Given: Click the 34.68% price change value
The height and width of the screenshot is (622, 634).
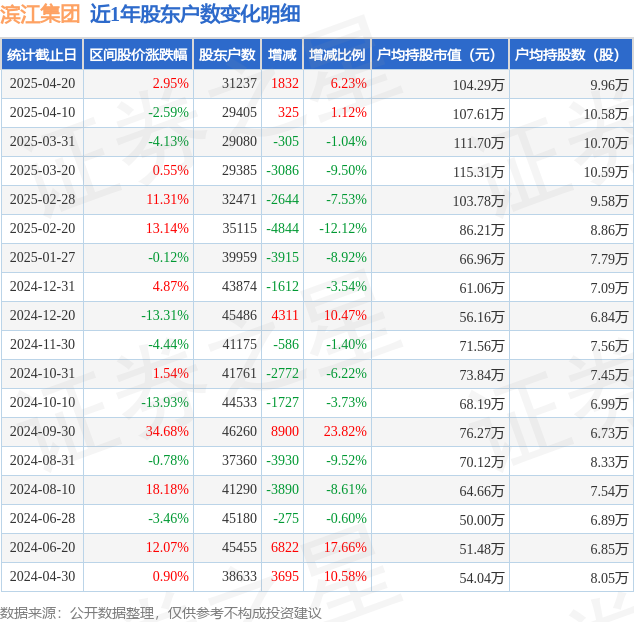Looking at the screenshot, I should coord(167,432).
